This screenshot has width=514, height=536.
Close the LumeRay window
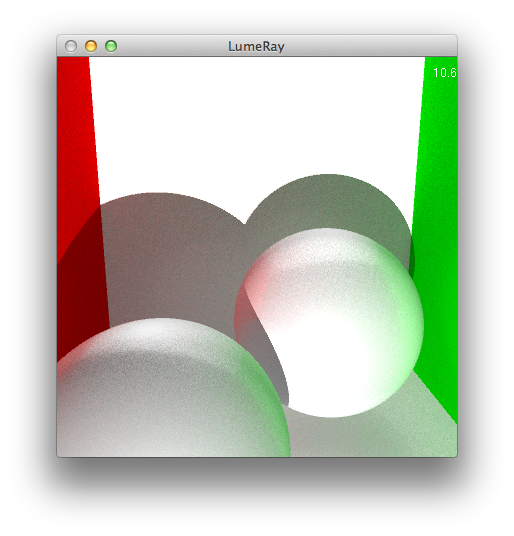(71, 46)
